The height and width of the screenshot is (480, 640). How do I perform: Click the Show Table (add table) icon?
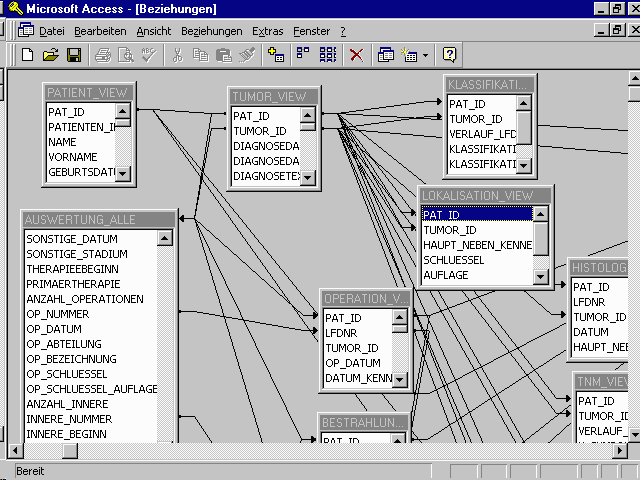click(277, 55)
